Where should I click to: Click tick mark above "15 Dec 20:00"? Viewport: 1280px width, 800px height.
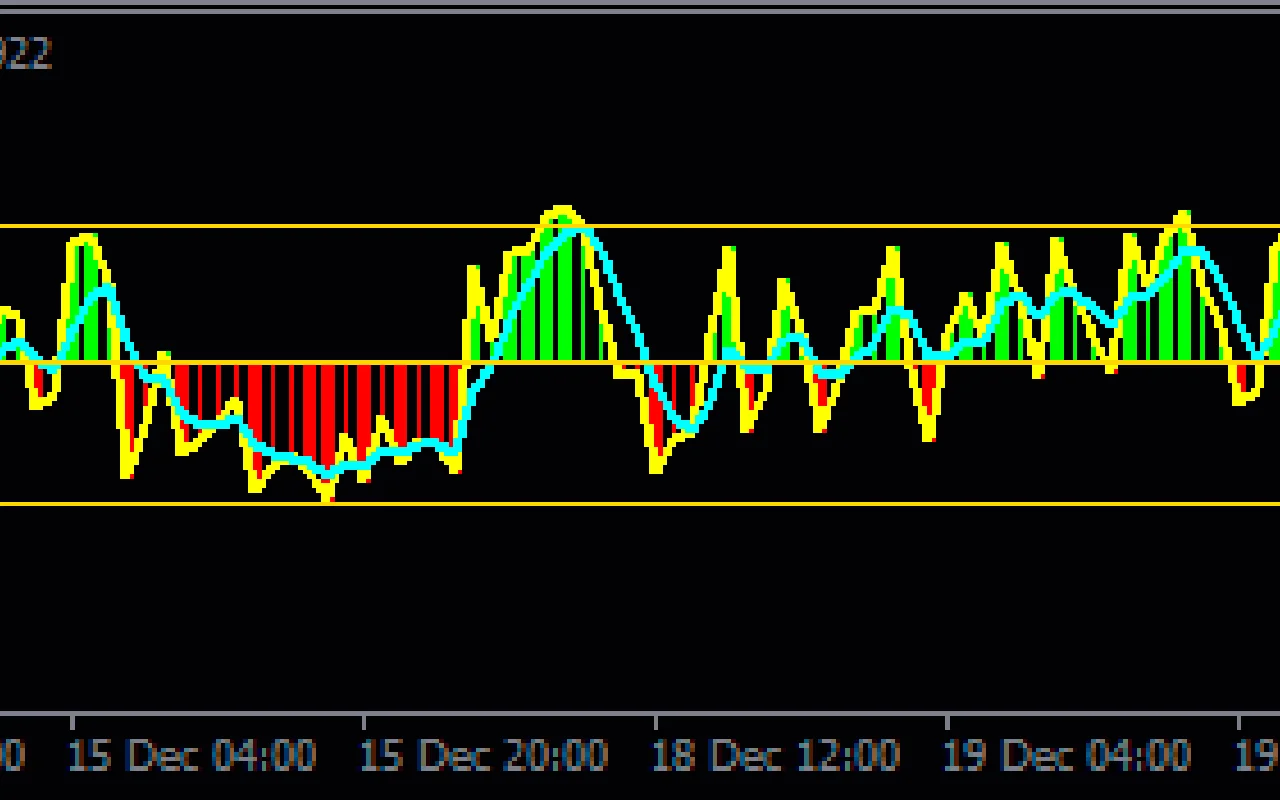tap(363, 722)
